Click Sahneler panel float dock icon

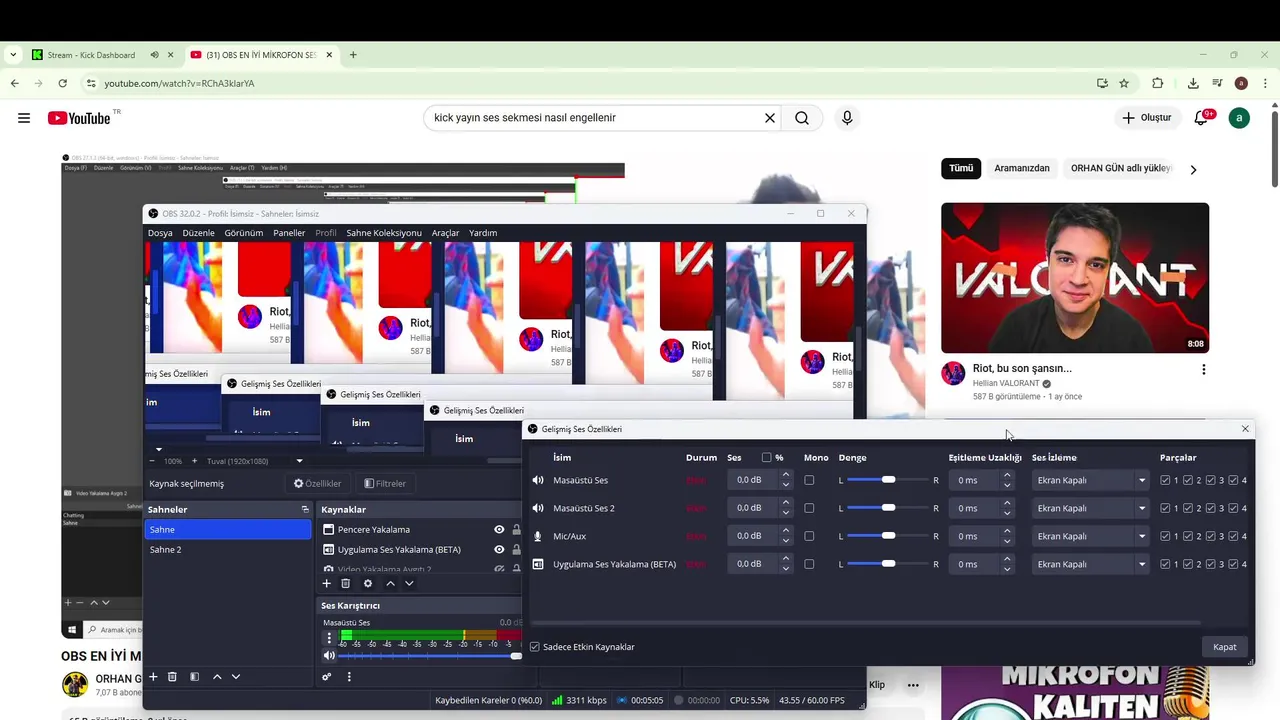tap(305, 509)
